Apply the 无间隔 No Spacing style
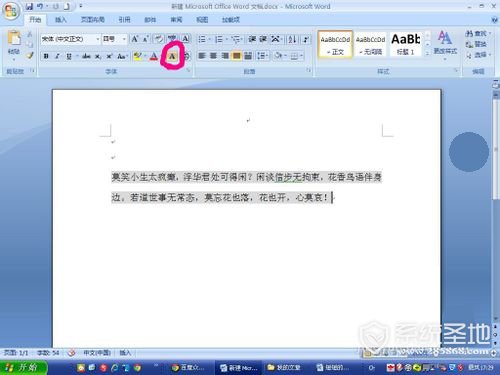This screenshot has height=375, width=500. coord(370,44)
